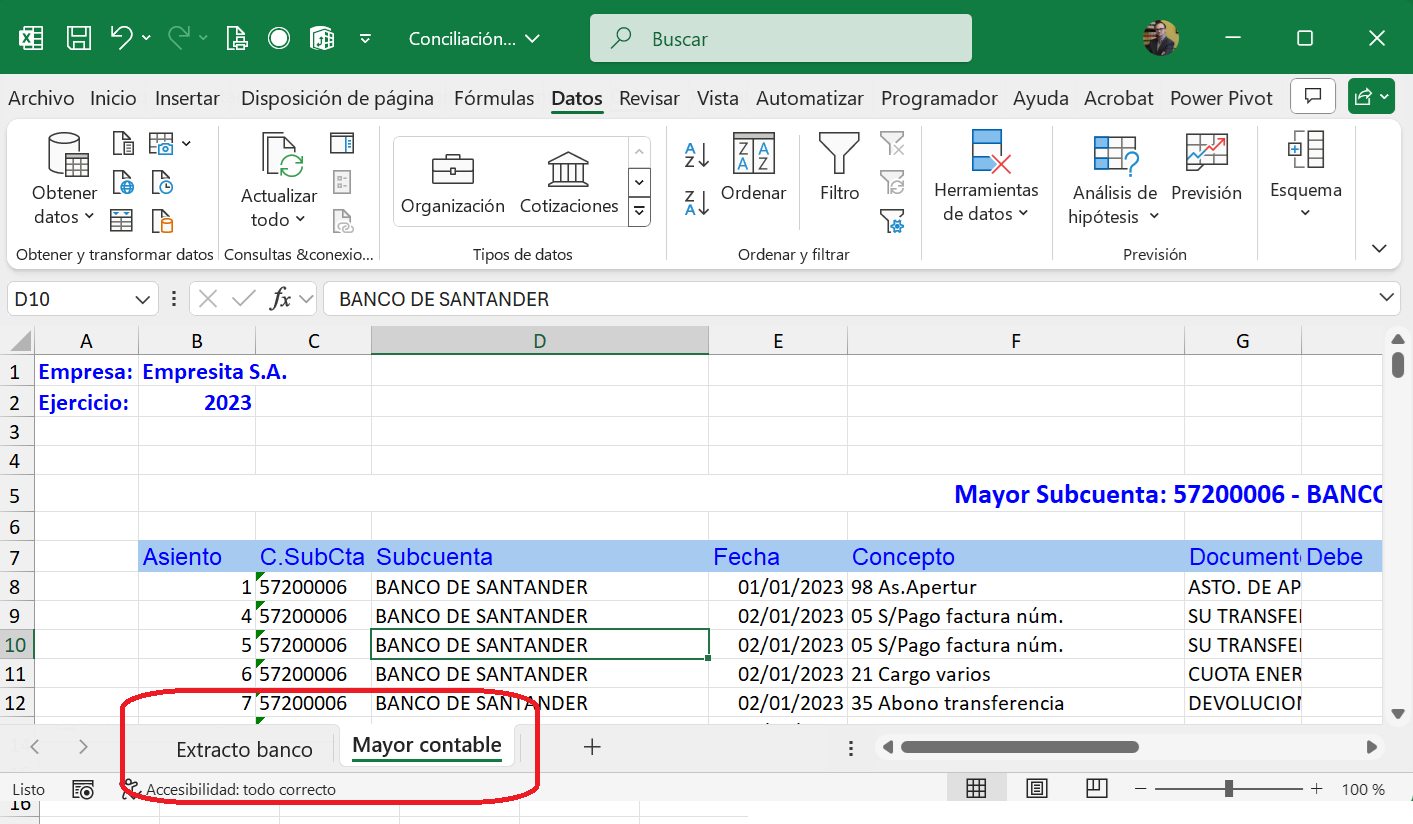
Task: Open the Share button dropdown
Action: (1370, 96)
